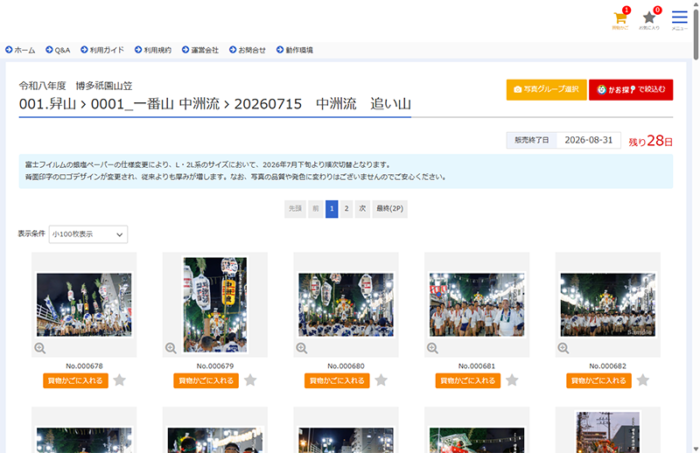Viewport: 700px width, 453px height.
Task: Open thumbnail of photo No.000679
Action: click(x=215, y=305)
